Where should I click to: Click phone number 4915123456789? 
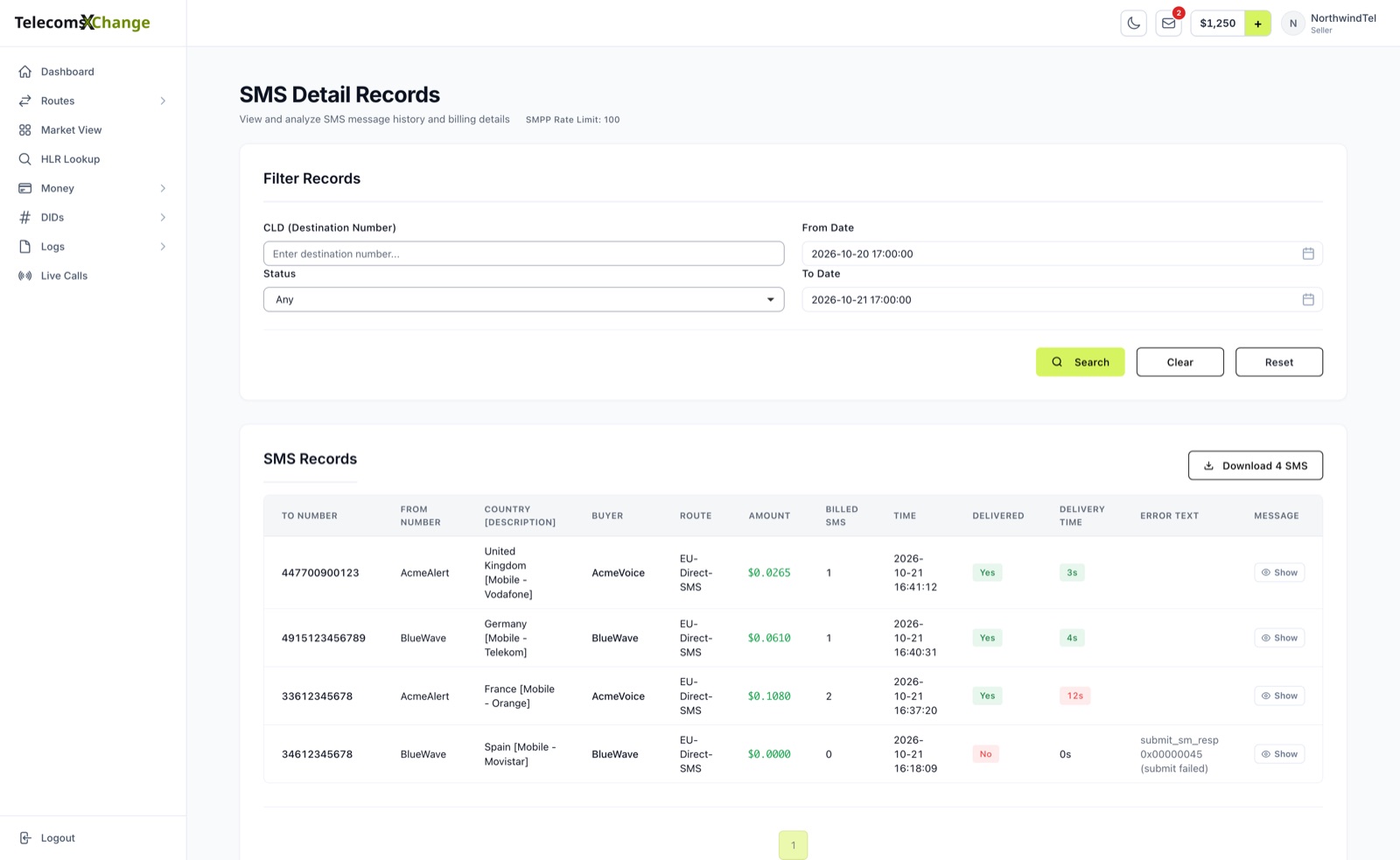(x=323, y=638)
